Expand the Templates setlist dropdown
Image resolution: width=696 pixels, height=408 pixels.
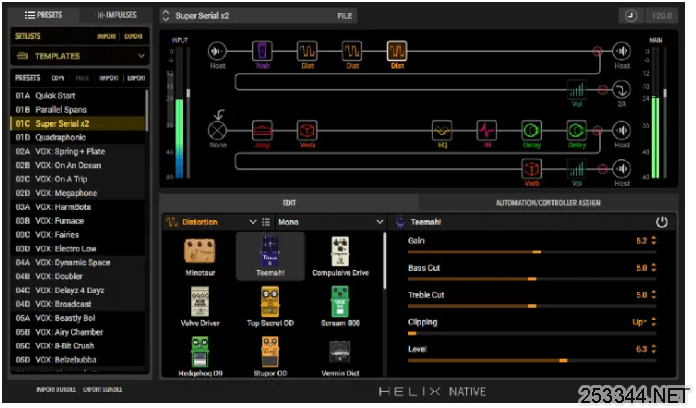[x=80, y=56]
